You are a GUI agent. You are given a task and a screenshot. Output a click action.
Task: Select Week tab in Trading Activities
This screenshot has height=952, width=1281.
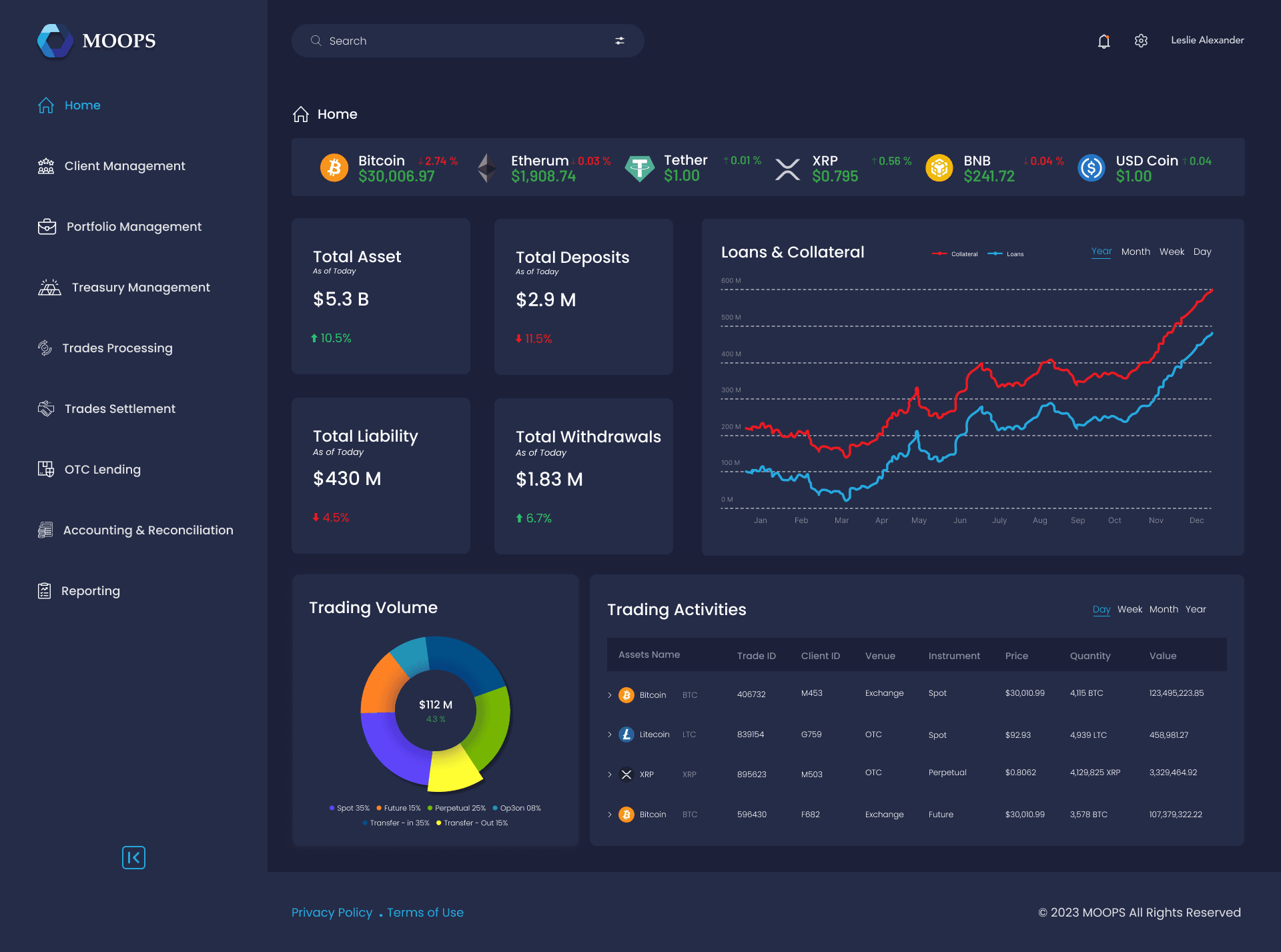(x=1130, y=609)
